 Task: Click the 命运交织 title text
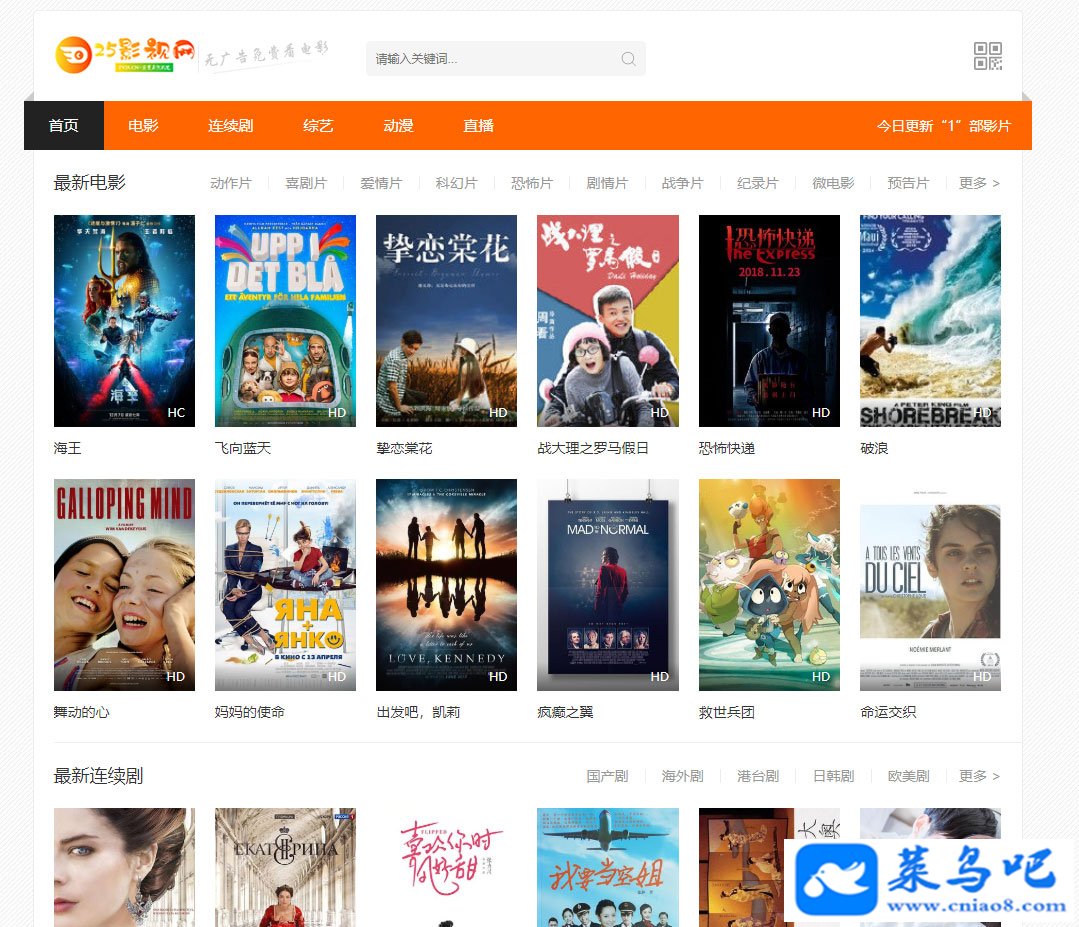click(888, 712)
